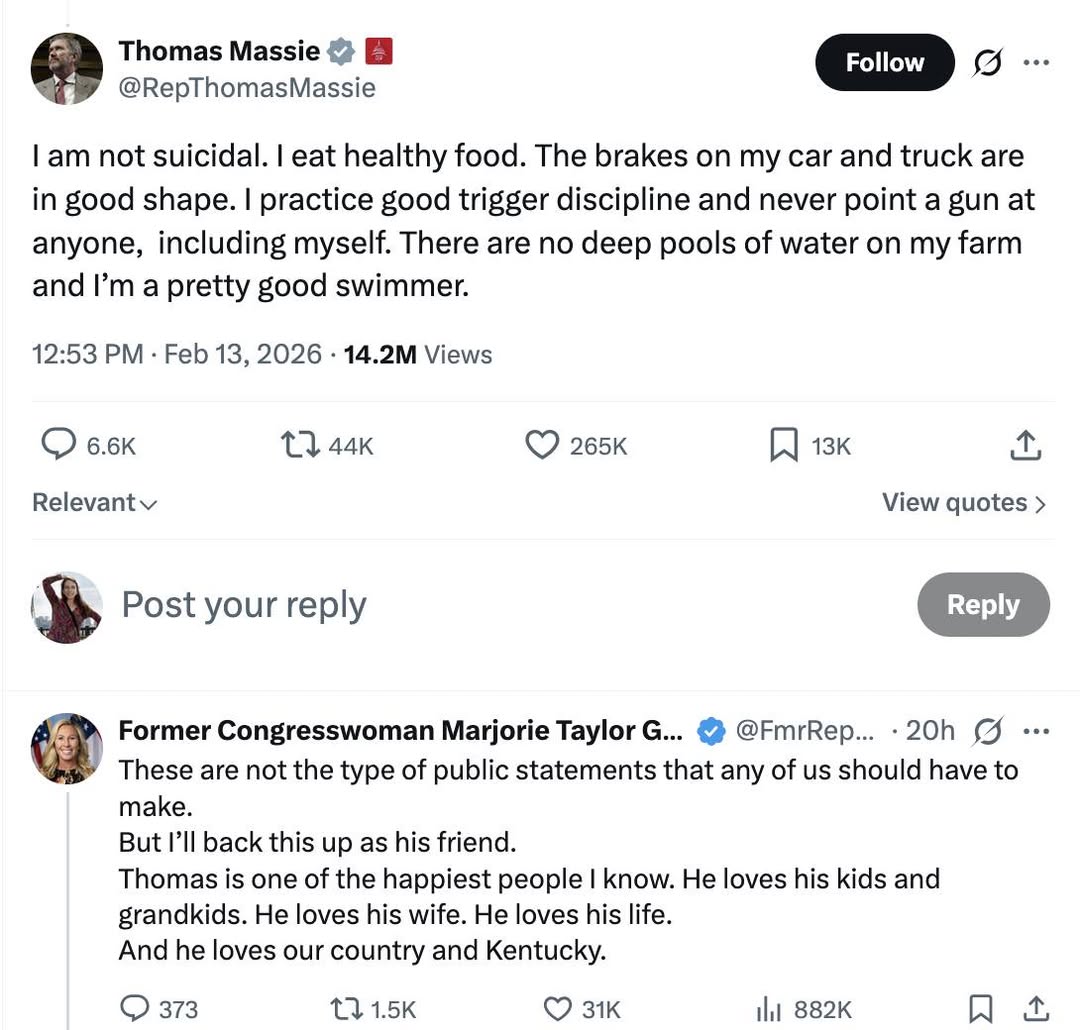1080x1030 pixels.
Task: Like Thomas Massie's post with heart icon
Action: coord(542,445)
